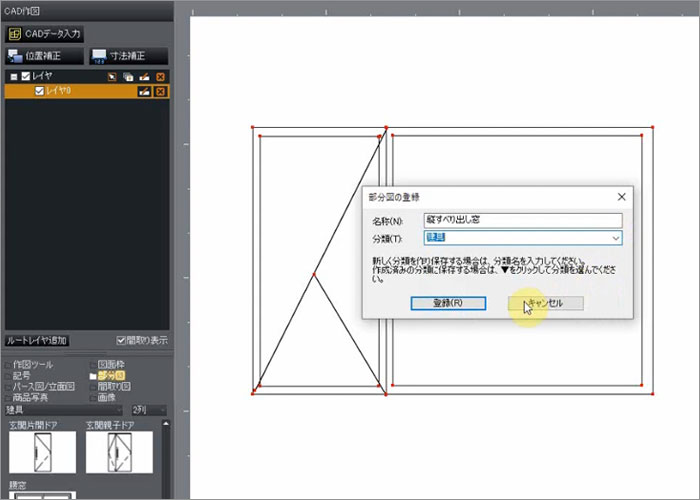Select the 部分図 category folder
Screen dimensions: 700x500
pos(107,375)
